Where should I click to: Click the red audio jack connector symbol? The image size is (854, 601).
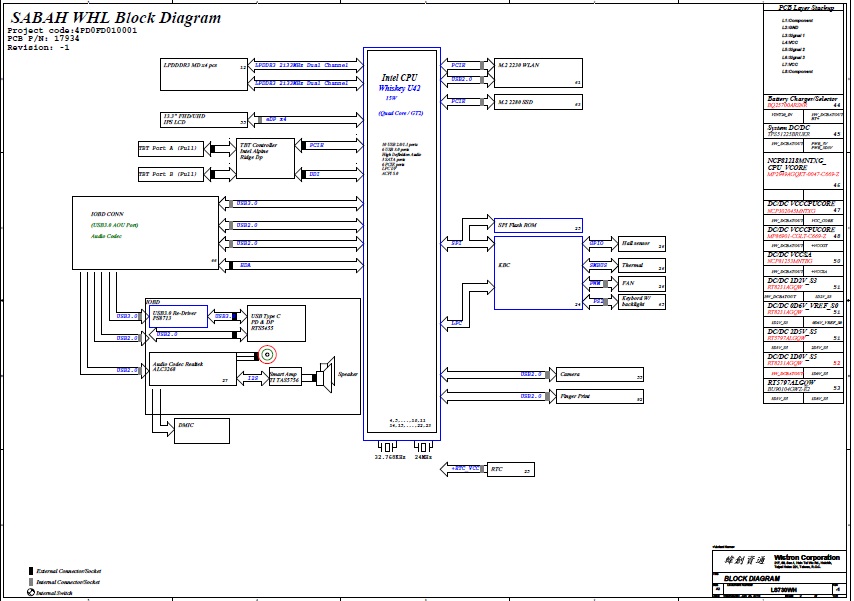click(267, 354)
